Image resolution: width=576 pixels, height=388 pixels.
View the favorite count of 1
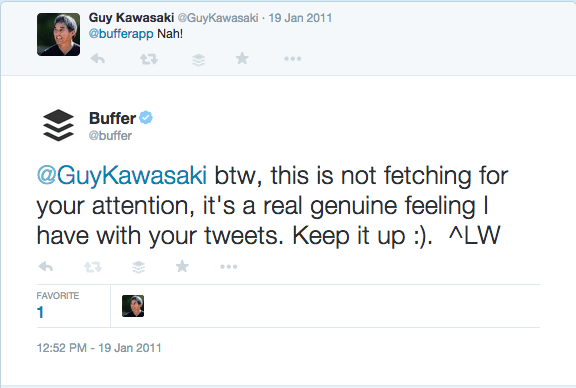pyautogui.click(x=40, y=312)
